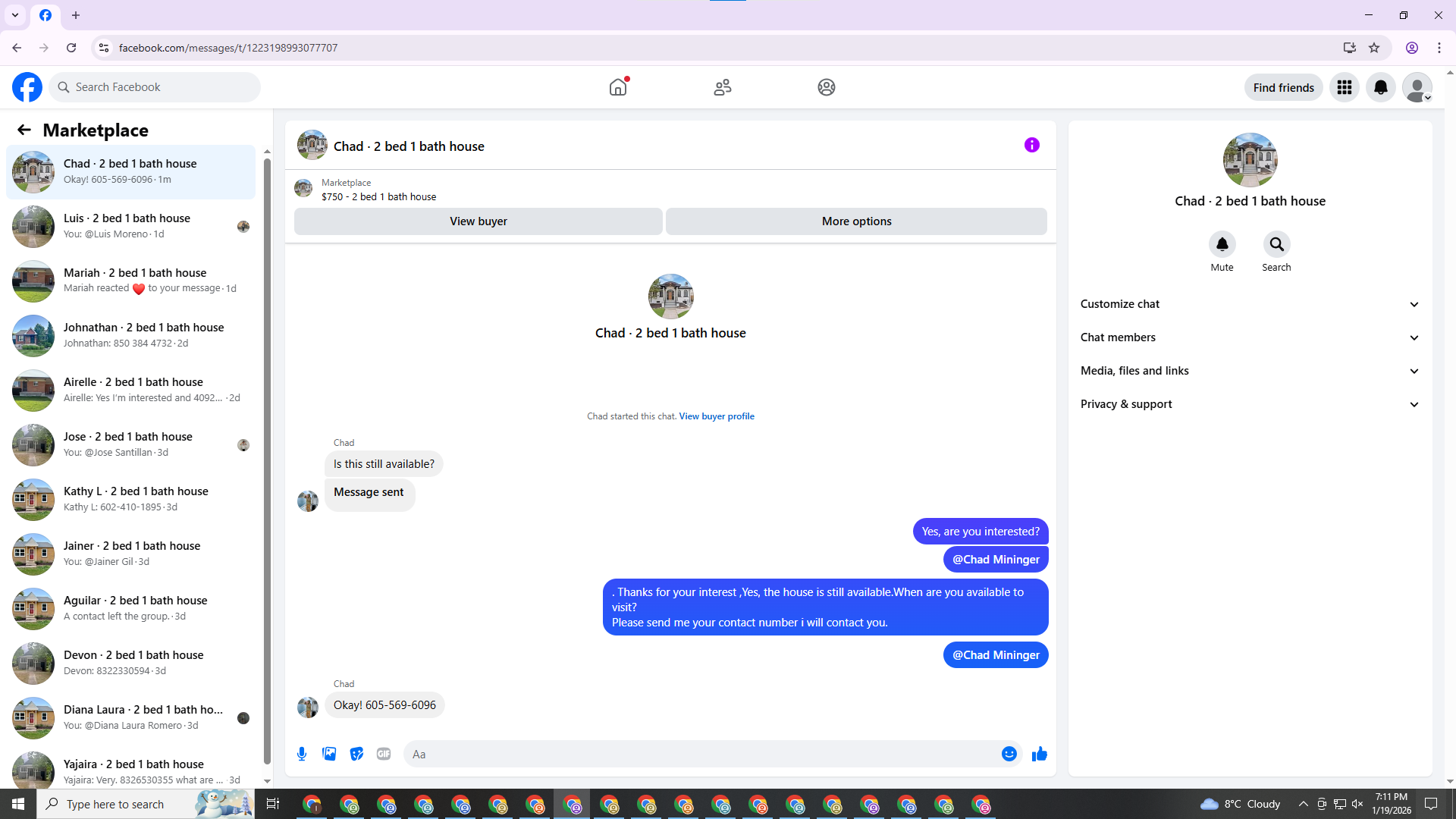Click the conversation list scrollbar
1456x819 pixels.
click(x=267, y=461)
